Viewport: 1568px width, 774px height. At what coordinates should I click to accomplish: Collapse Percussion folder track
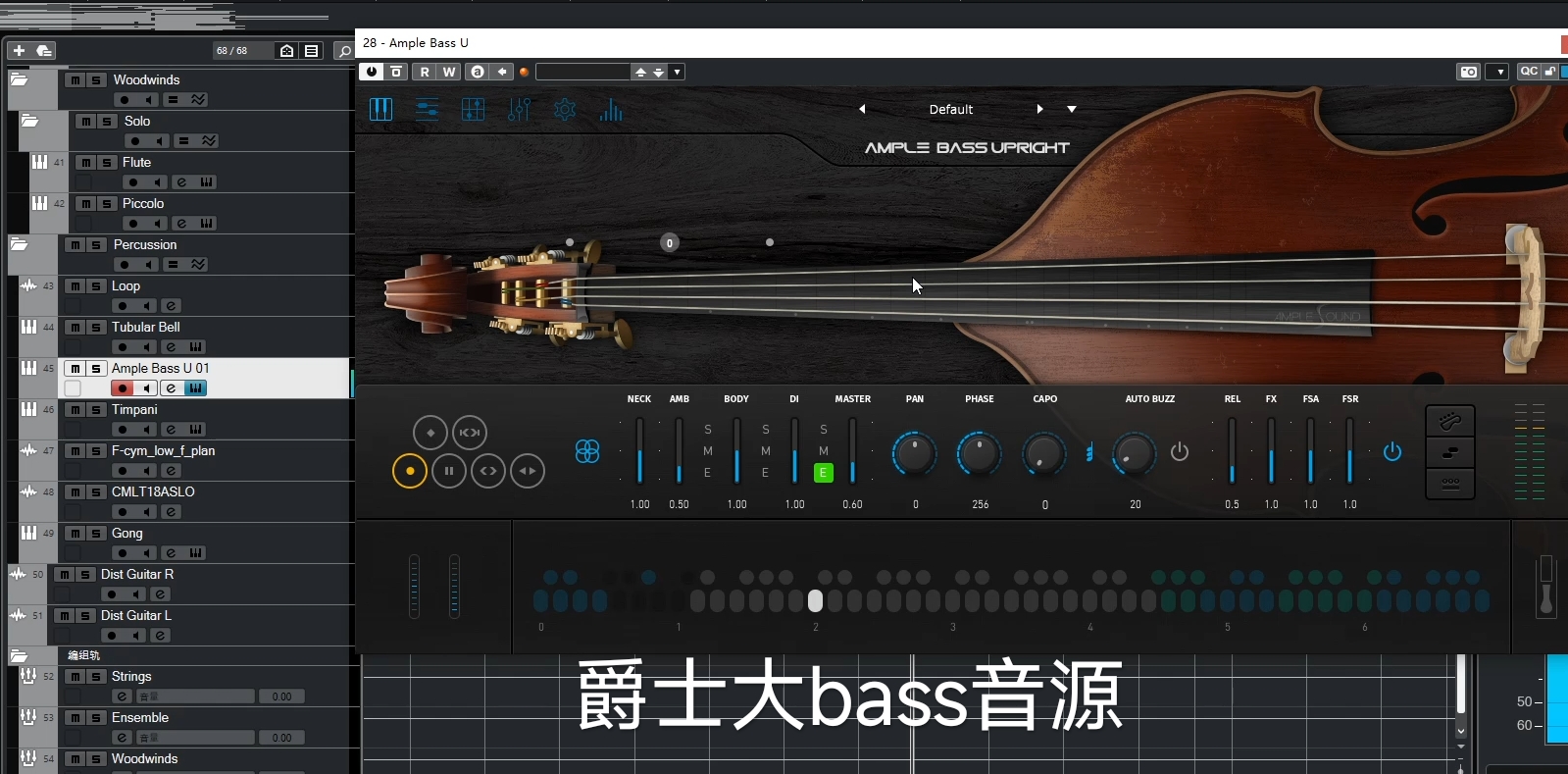point(19,243)
